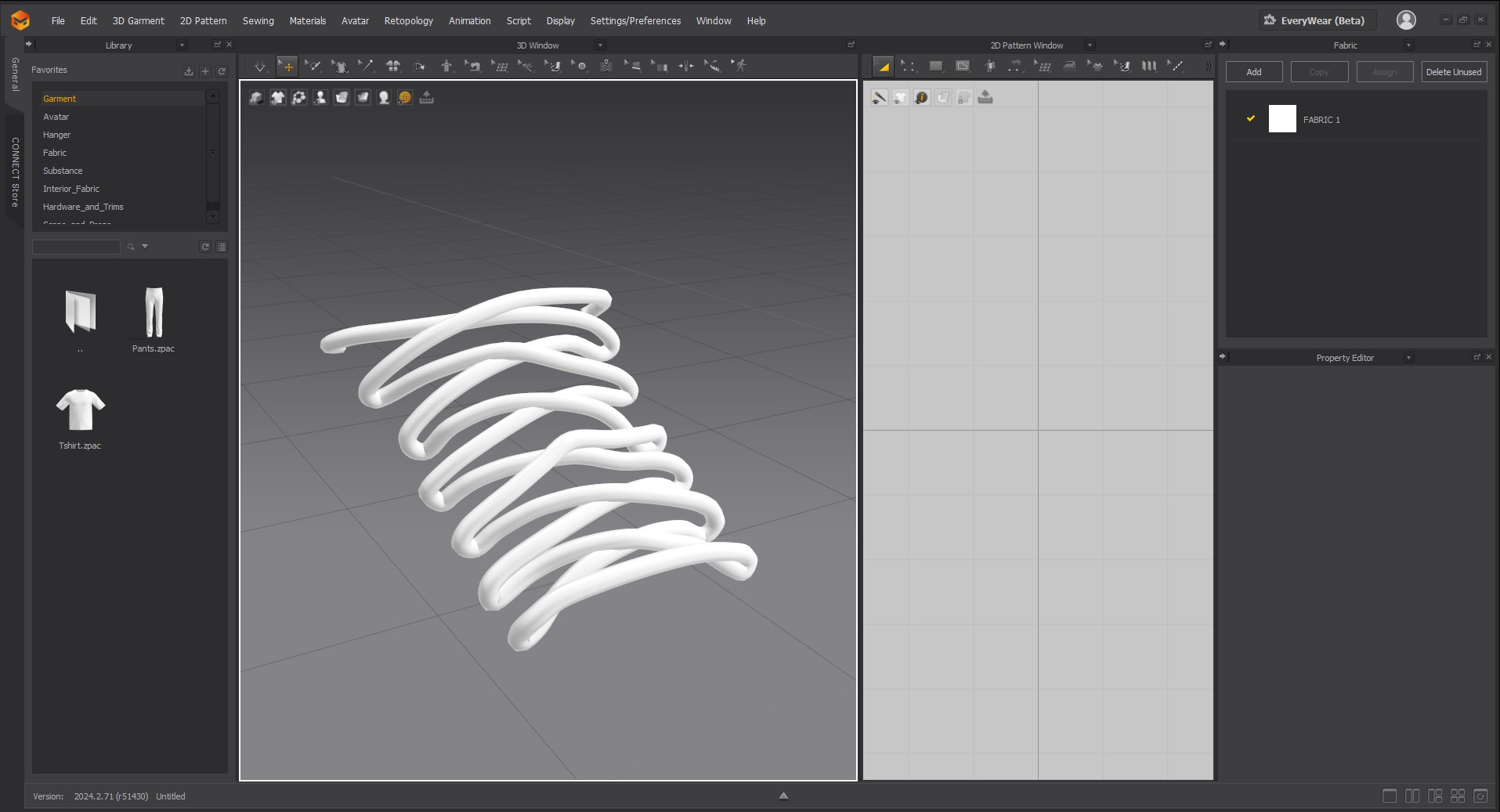The width and height of the screenshot is (1500, 812).
Task: Activate the Simulate arrow tool
Action: (x=260, y=67)
